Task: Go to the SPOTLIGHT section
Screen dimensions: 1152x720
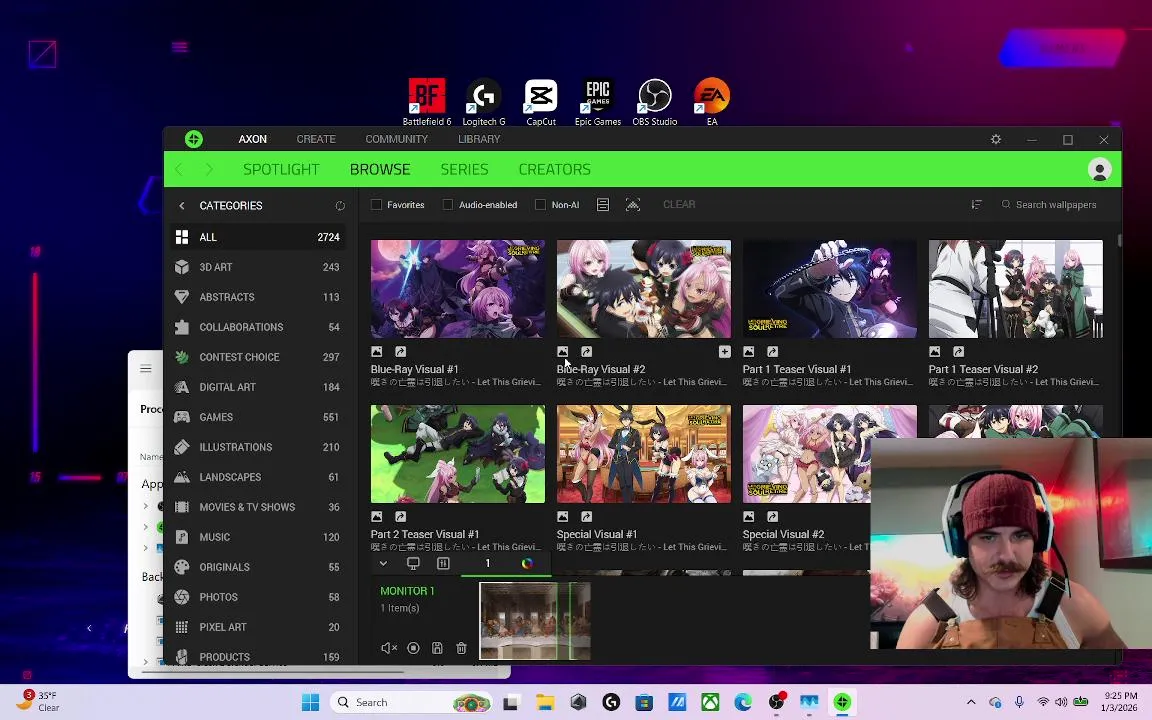Action: pyautogui.click(x=281, y=170)
